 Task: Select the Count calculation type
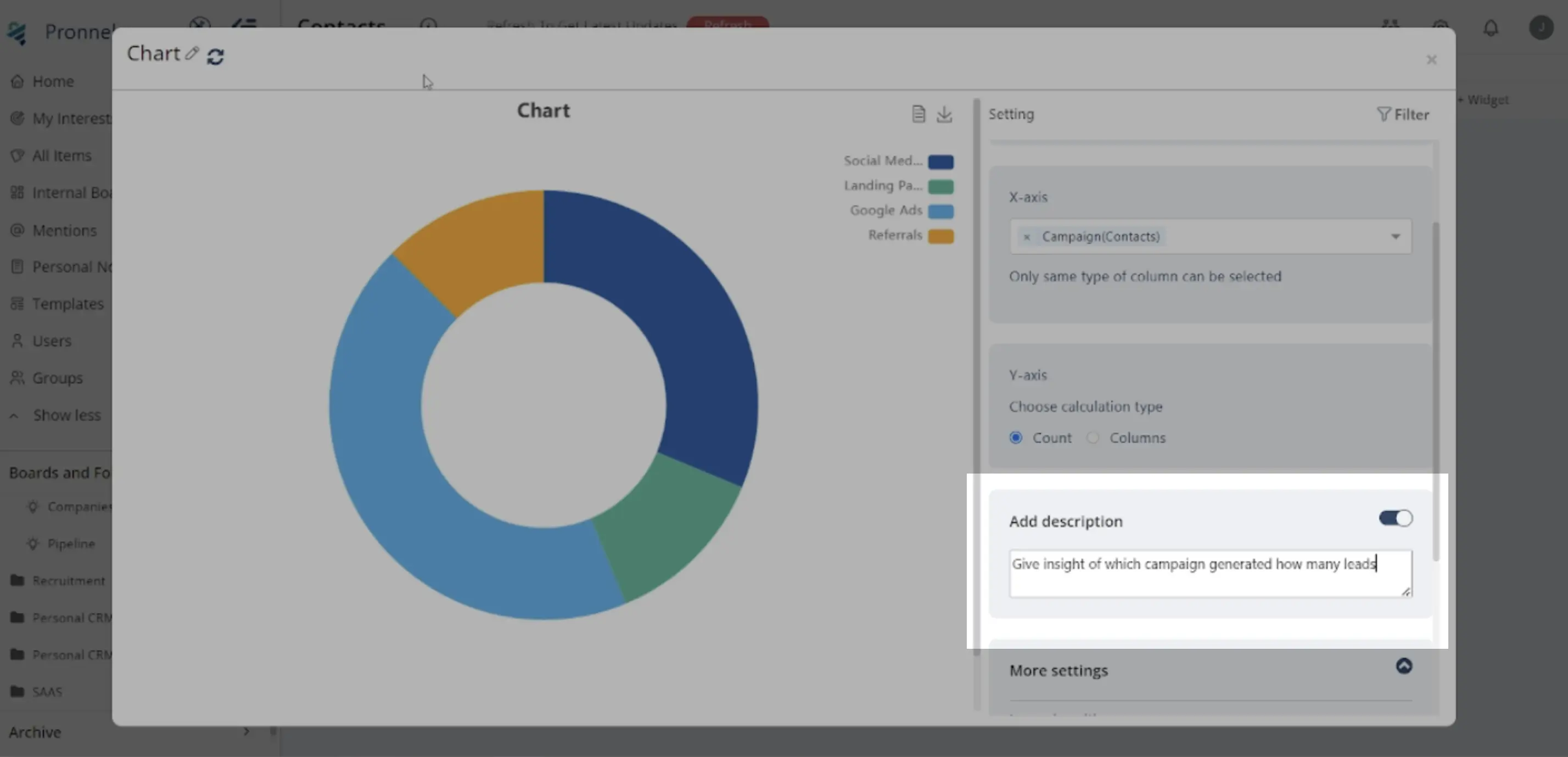[1016, 438]
